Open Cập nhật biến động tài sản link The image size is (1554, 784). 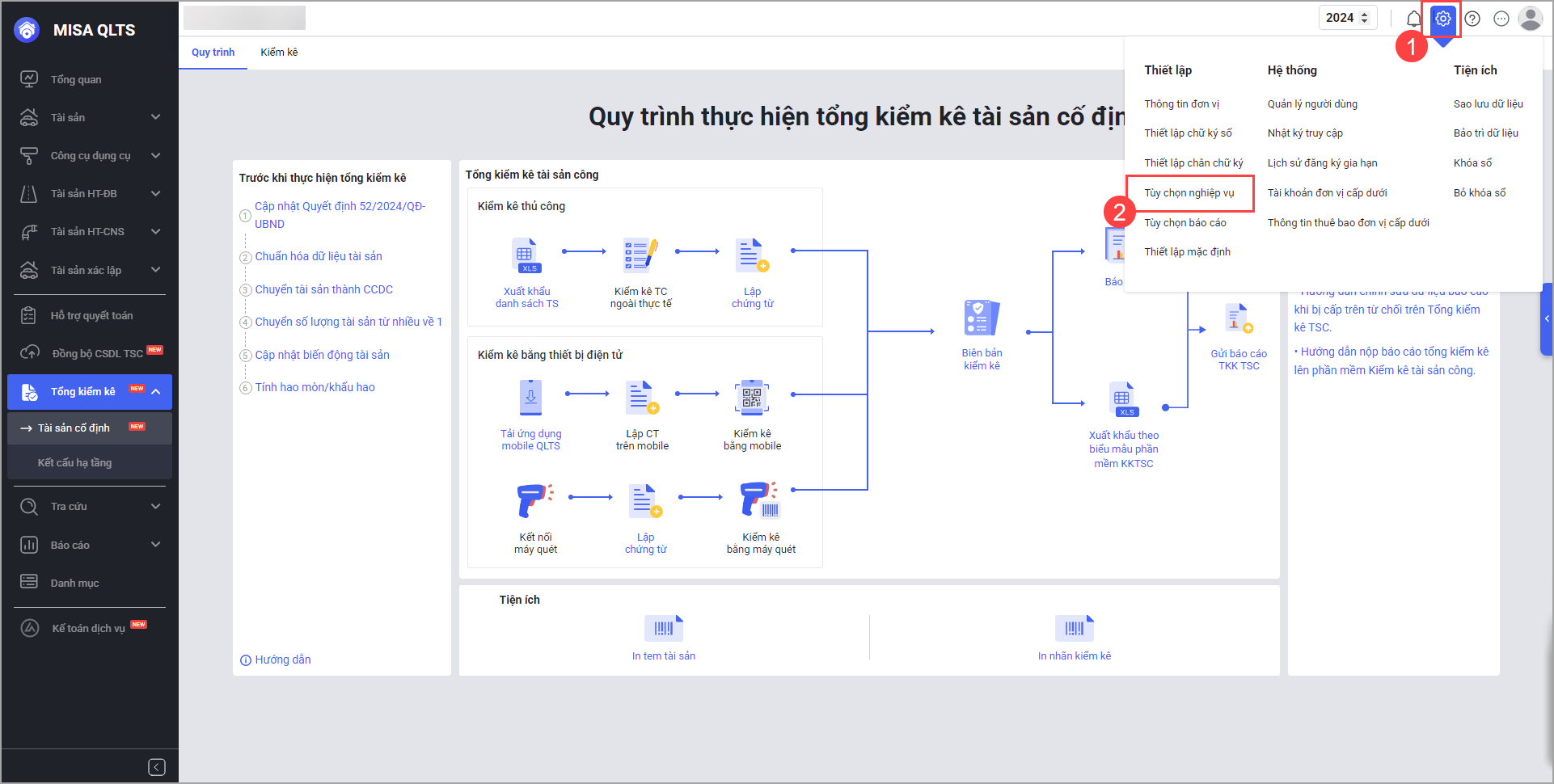(322, 355)
